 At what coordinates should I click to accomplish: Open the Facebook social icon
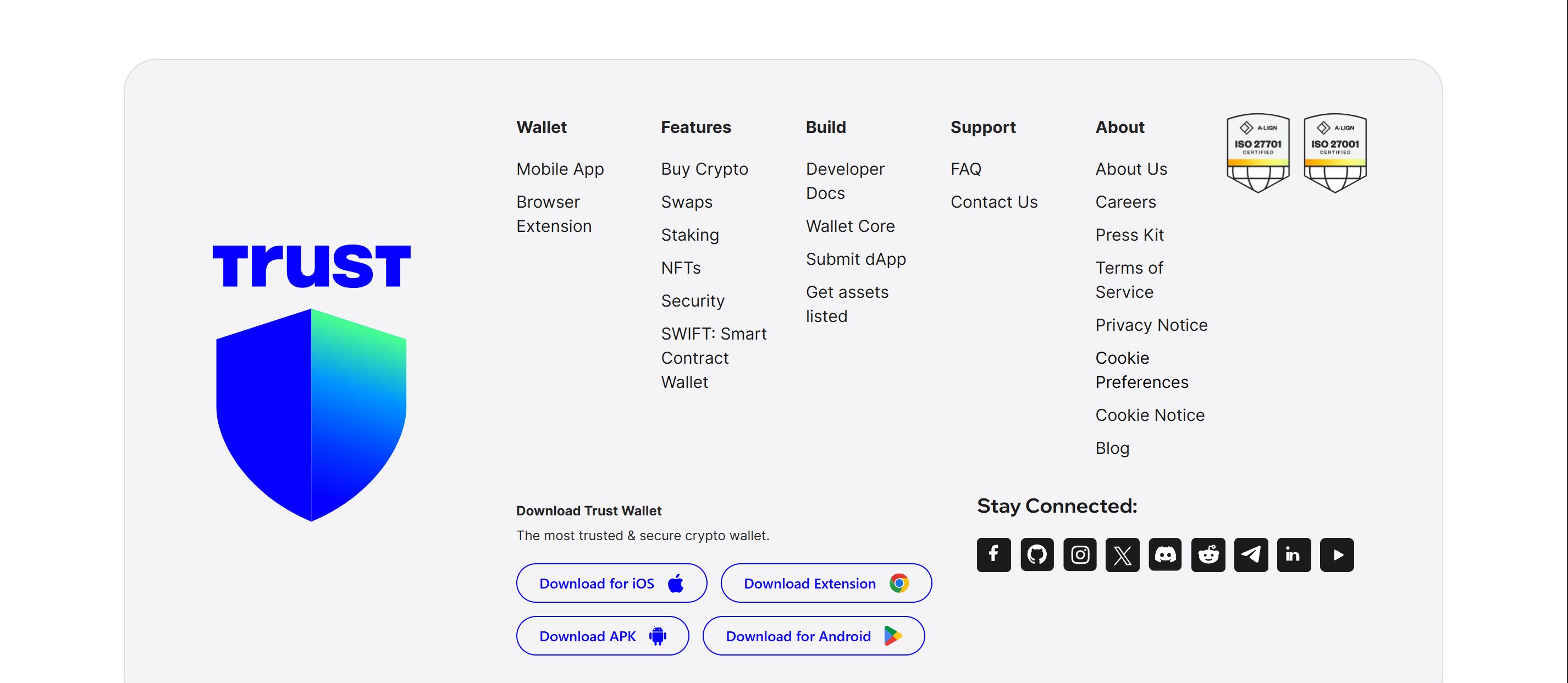993,554
